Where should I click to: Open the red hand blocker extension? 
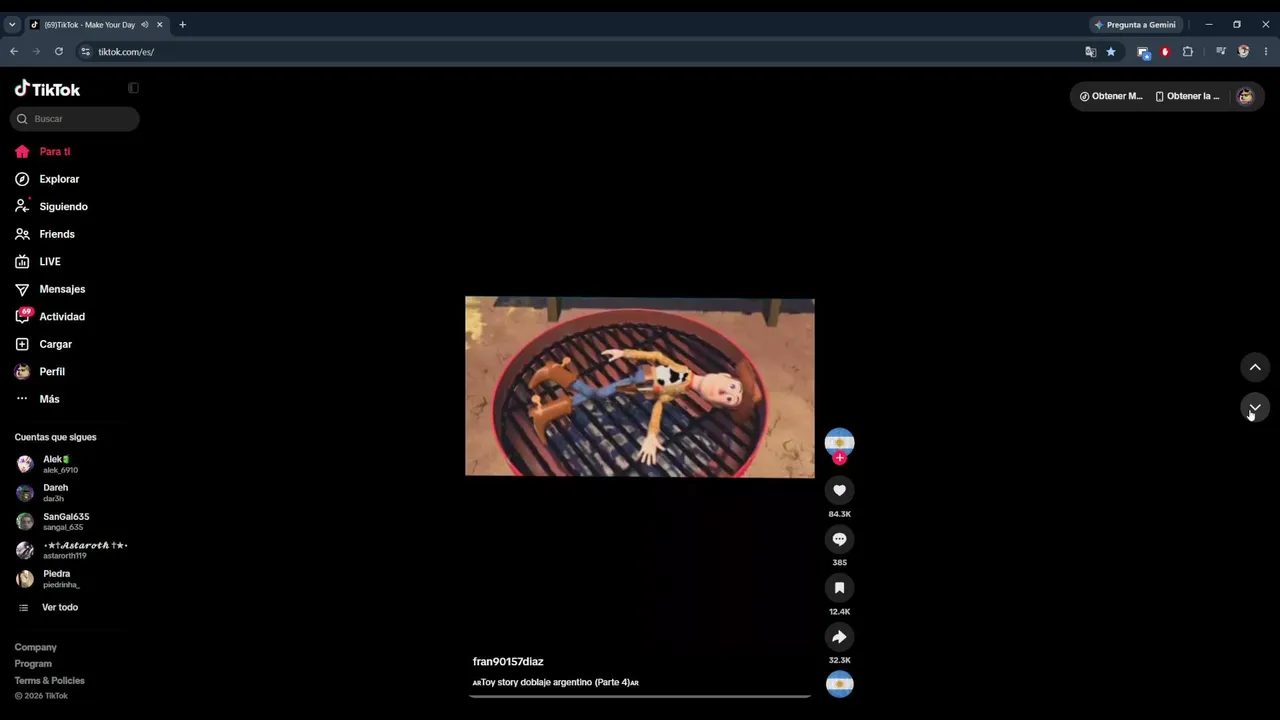(1165, 52)
